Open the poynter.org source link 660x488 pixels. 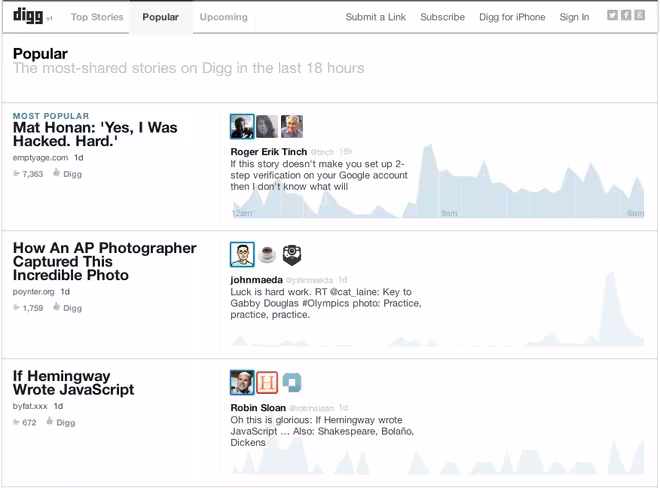pos(33,291)
